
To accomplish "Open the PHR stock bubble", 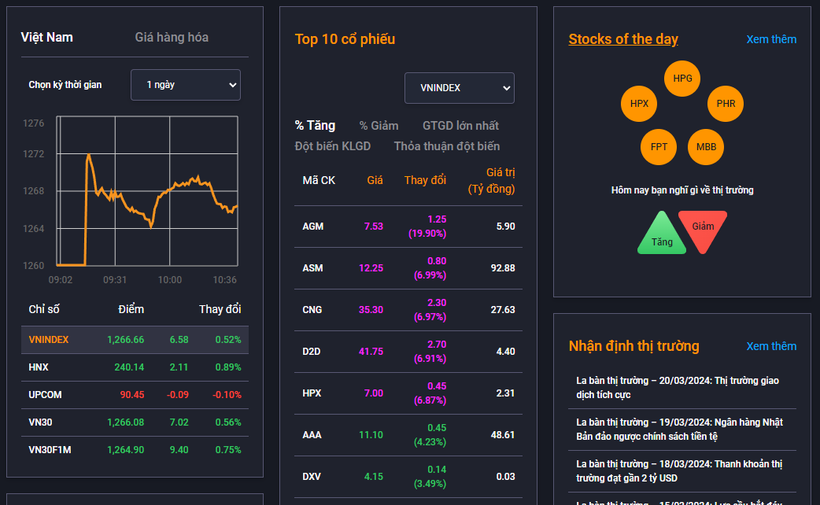I will (725, 103).
